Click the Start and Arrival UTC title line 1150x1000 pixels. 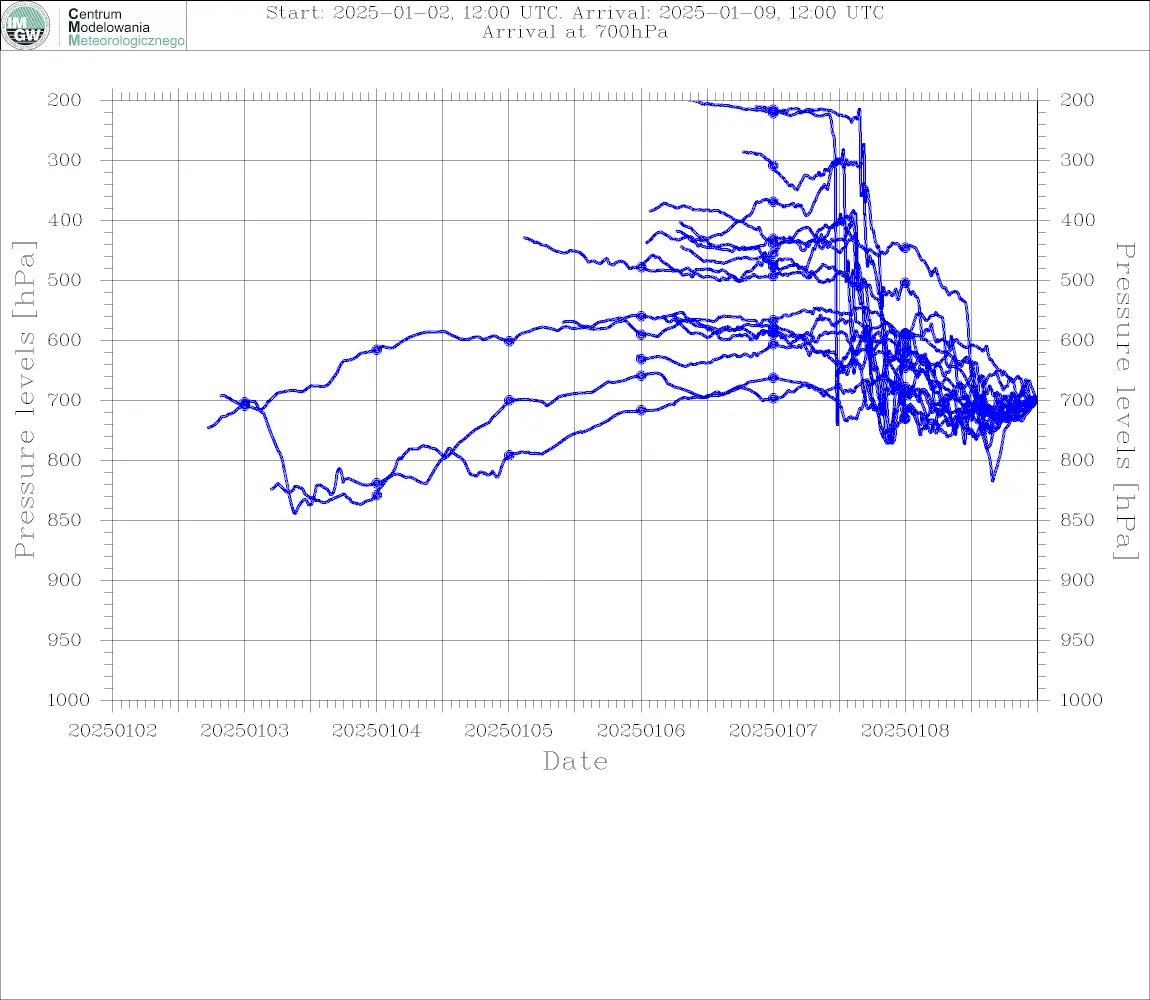point(575,12)
